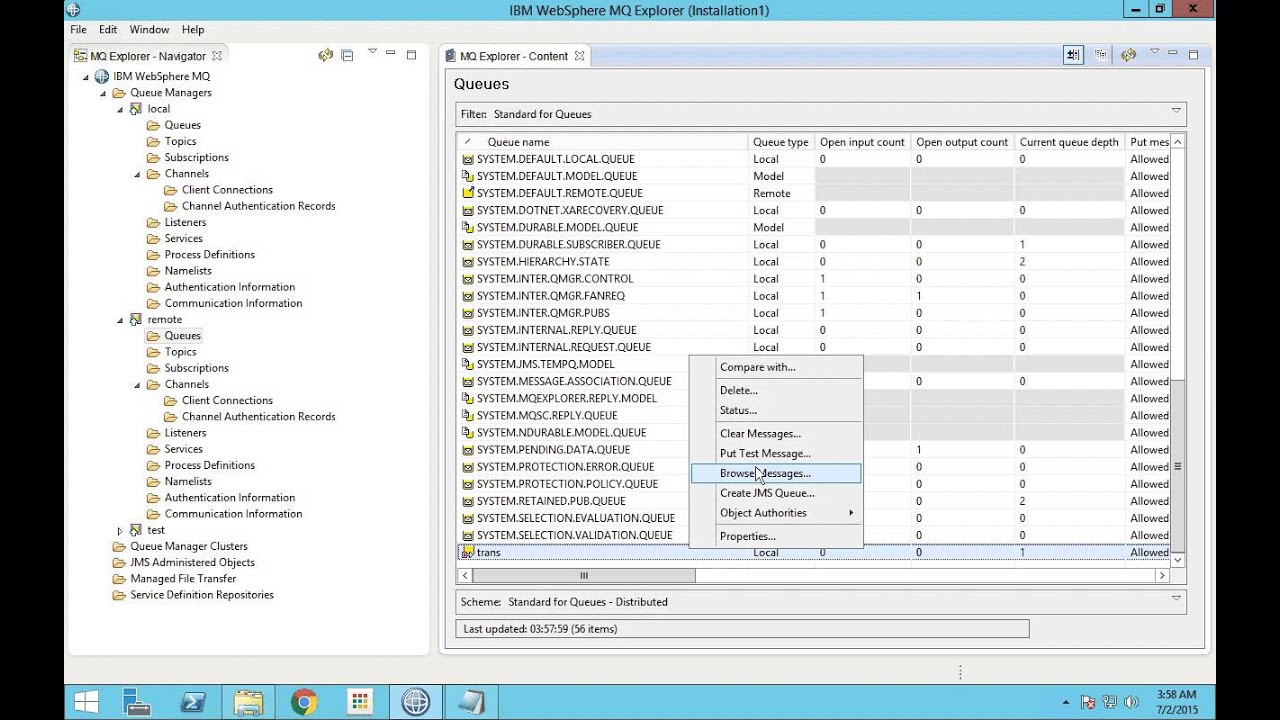
Task: Sort by Open output count column
Action: 962,142
